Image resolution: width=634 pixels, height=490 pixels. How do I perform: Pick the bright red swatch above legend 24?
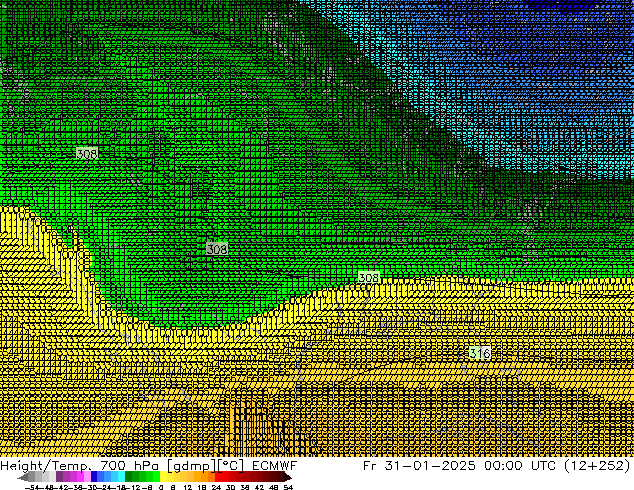pos(218,477)
